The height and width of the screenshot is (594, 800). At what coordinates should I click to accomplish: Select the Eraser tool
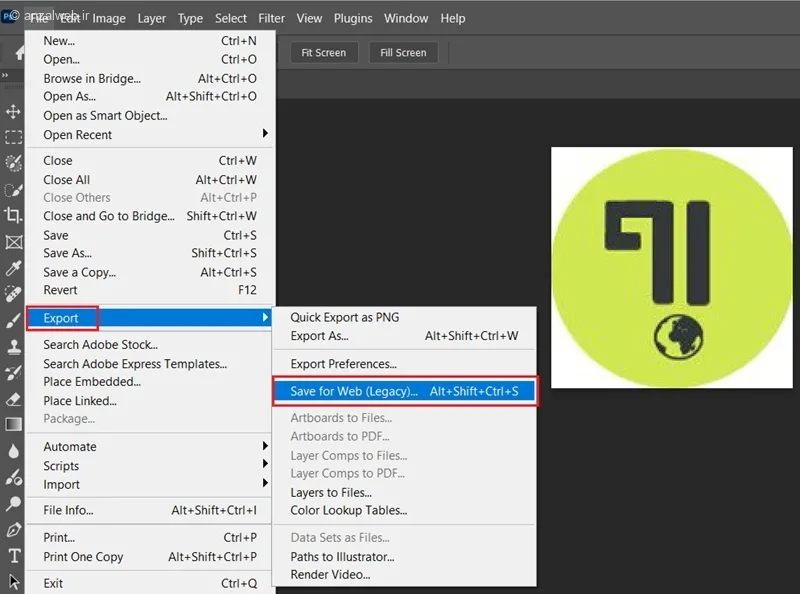(x=13, y=399)
